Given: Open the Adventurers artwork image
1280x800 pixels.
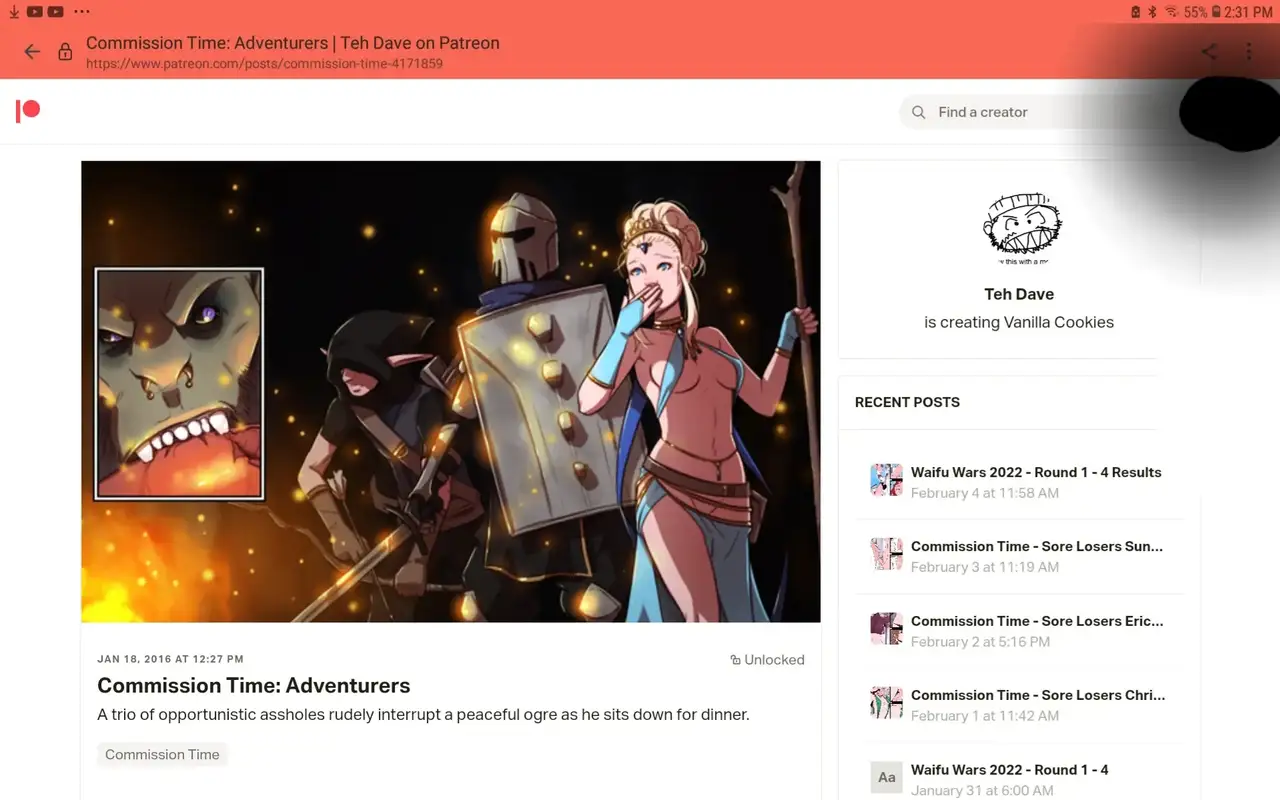Looking at the screenshot, I should [x=450, y=391].
